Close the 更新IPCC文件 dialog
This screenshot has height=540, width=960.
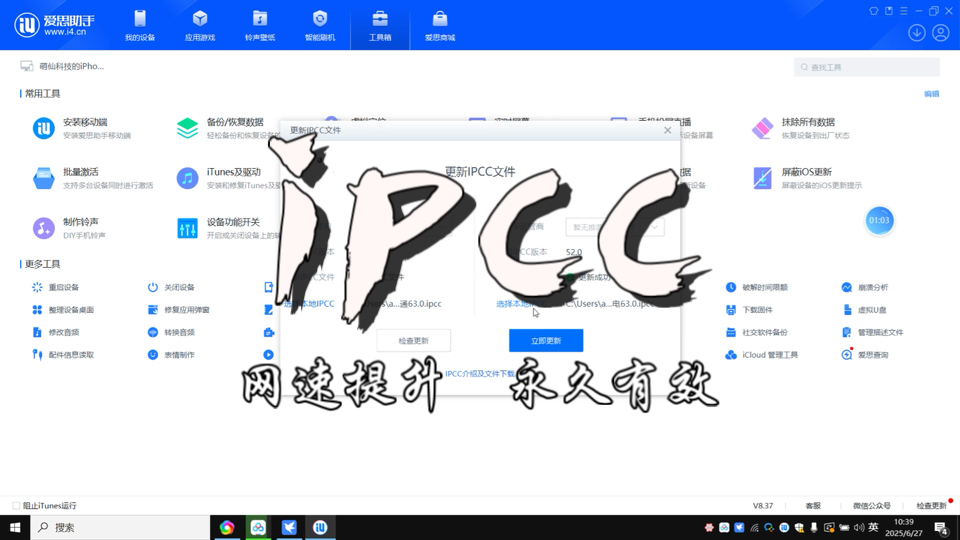point(667,130)
